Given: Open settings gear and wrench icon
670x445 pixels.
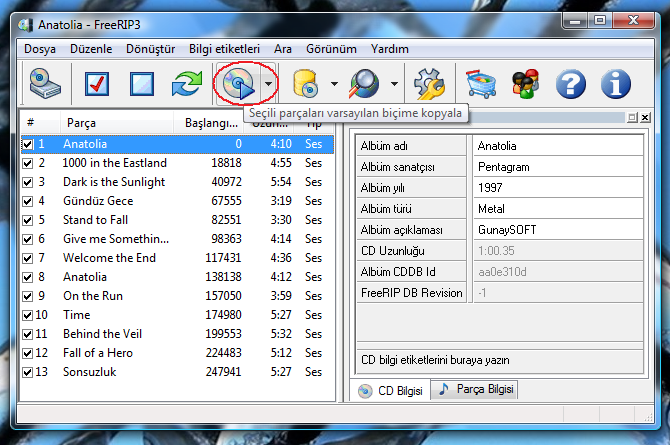Looking at the screenshot, I should pyautogui.click(x=429, y=84).
